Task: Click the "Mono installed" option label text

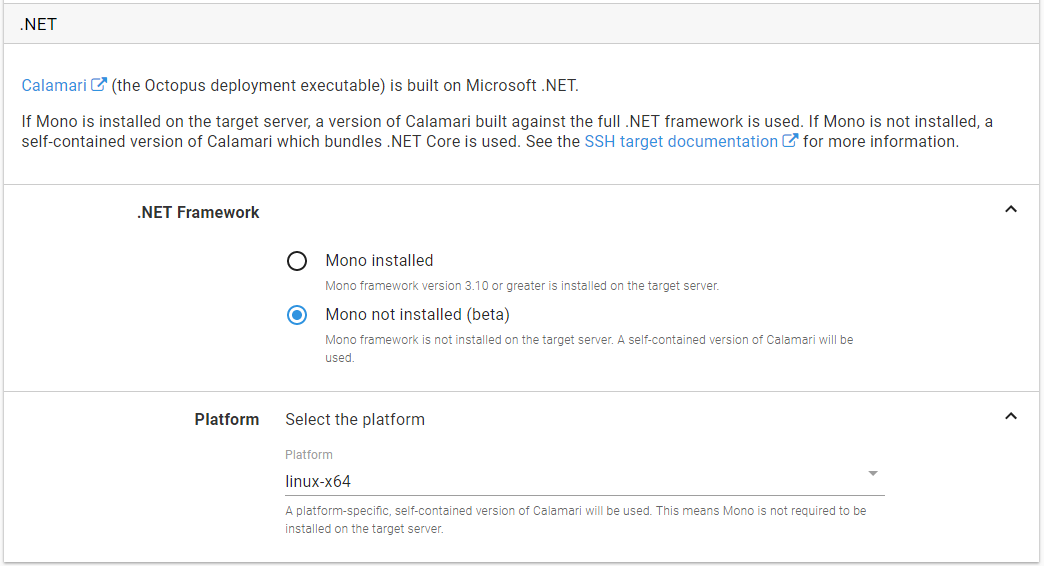Action: [x=379, y=261]
